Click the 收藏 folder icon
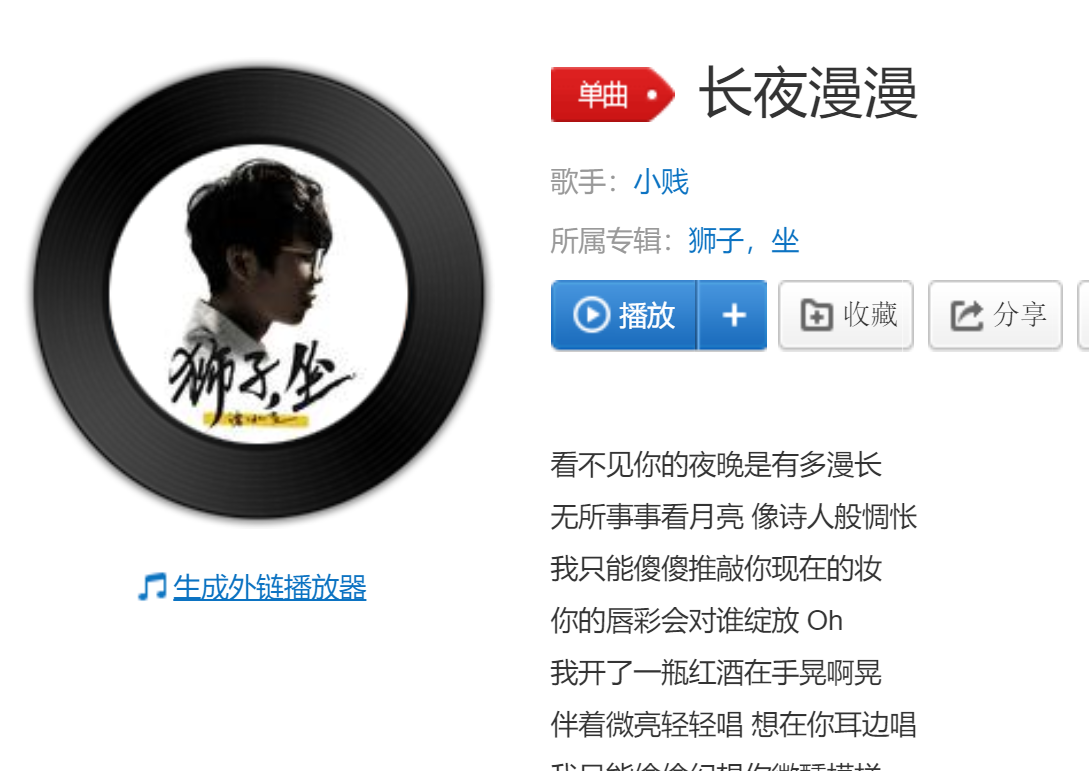1089x771 pixels. (x=816, y=315)
